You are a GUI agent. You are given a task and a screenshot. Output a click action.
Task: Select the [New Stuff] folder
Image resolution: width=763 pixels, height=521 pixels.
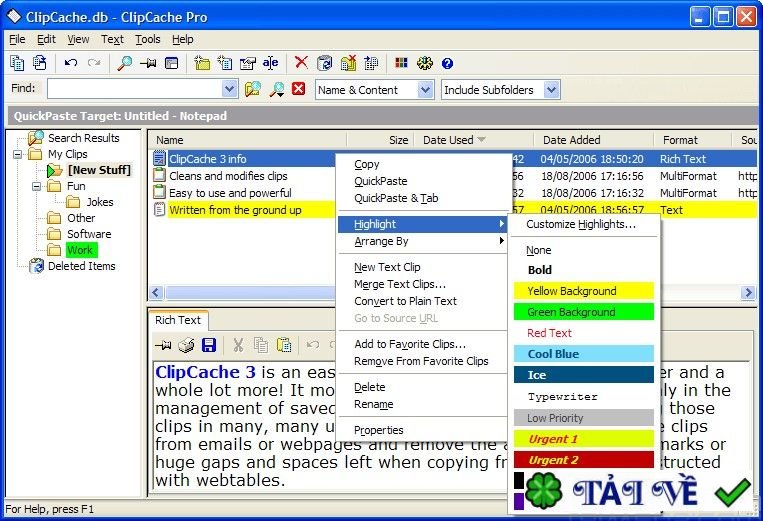tap(99, 170)
